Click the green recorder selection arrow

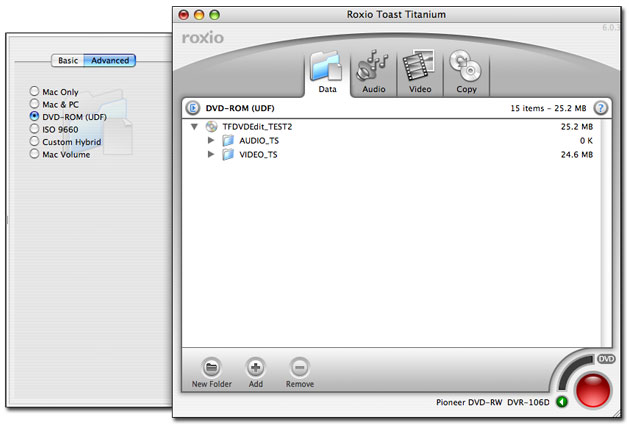(562, 401)
